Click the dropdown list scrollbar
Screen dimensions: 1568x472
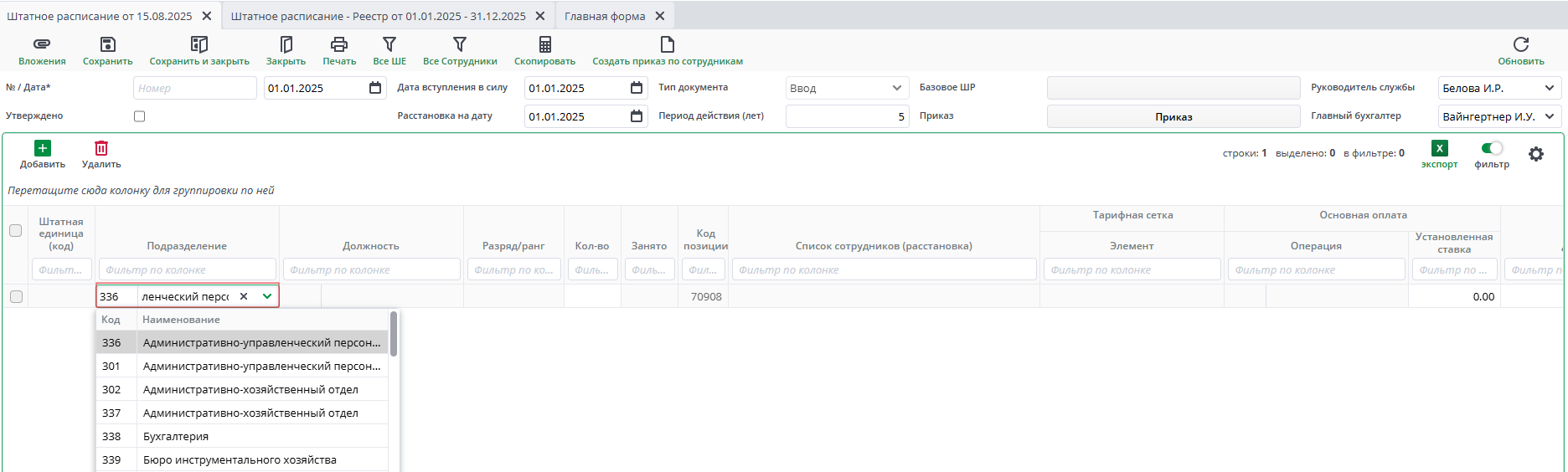(x=394, y=334)
